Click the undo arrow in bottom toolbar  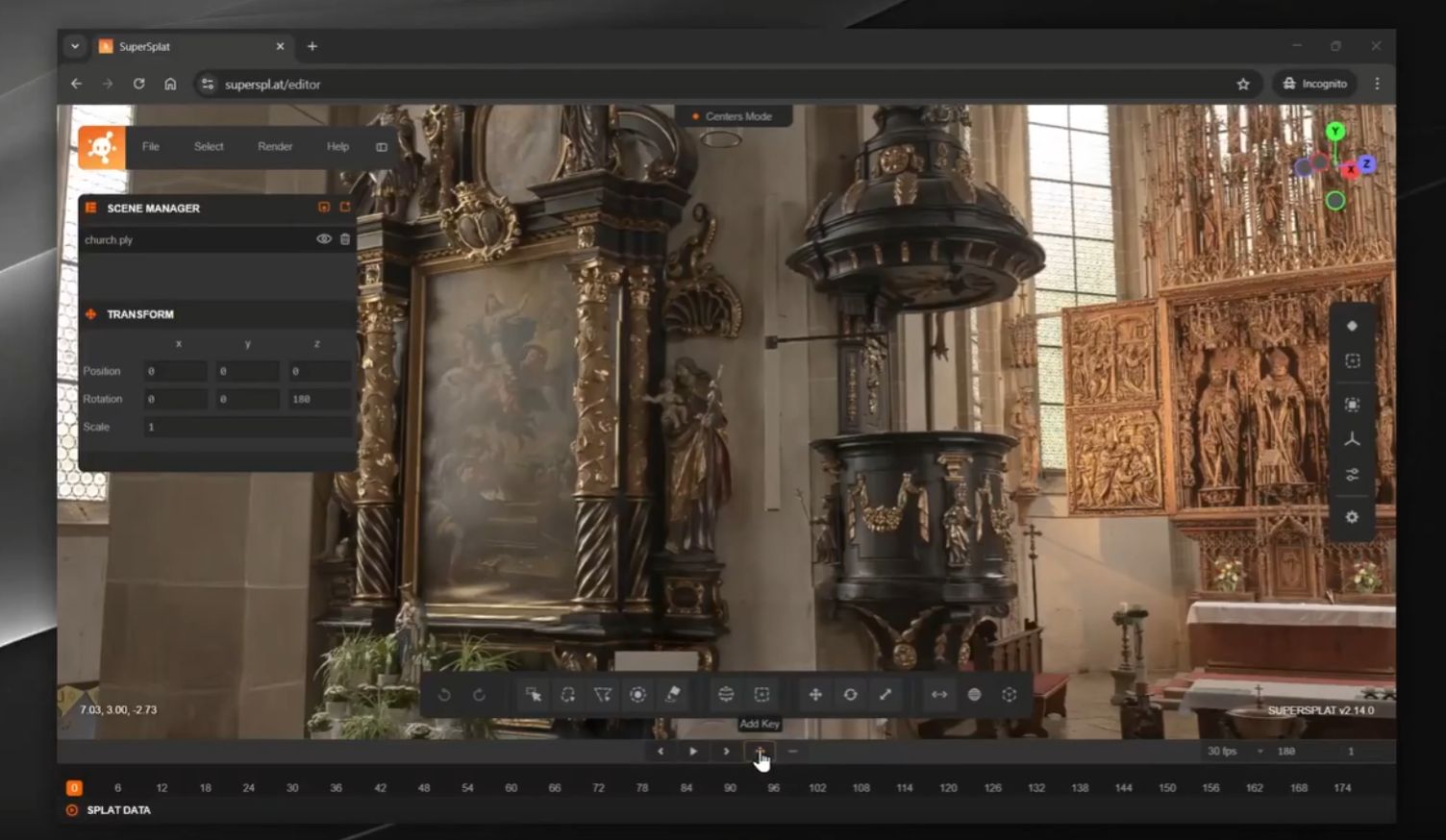point(444,694)
